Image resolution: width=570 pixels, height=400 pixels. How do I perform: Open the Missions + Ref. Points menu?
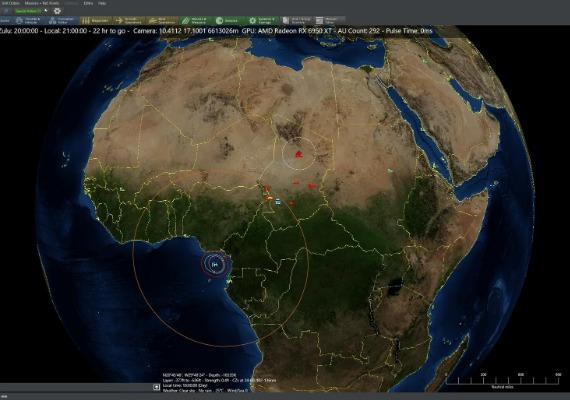click(x=41, y=3)
